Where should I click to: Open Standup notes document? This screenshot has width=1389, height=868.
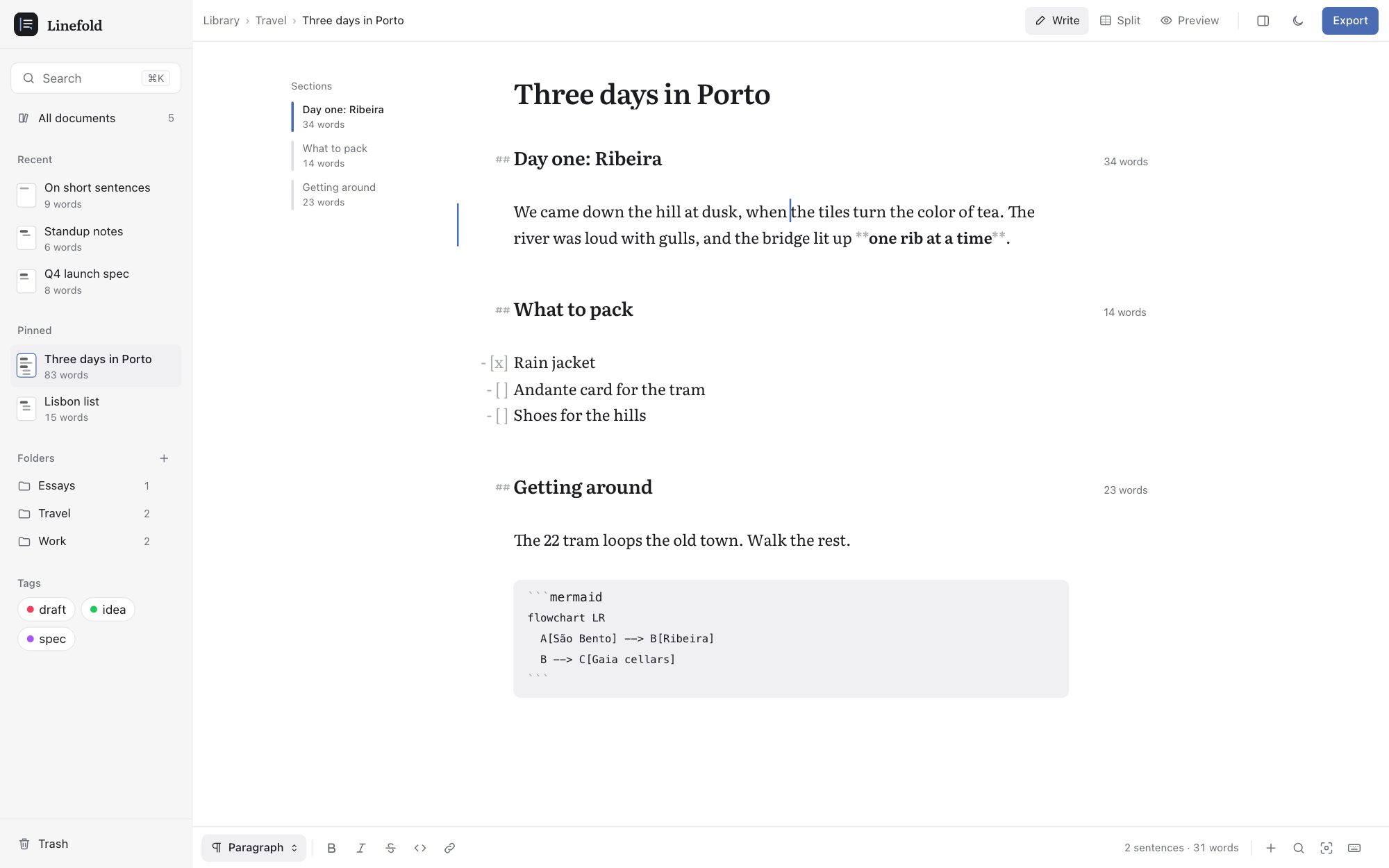(x=96, y=238)
